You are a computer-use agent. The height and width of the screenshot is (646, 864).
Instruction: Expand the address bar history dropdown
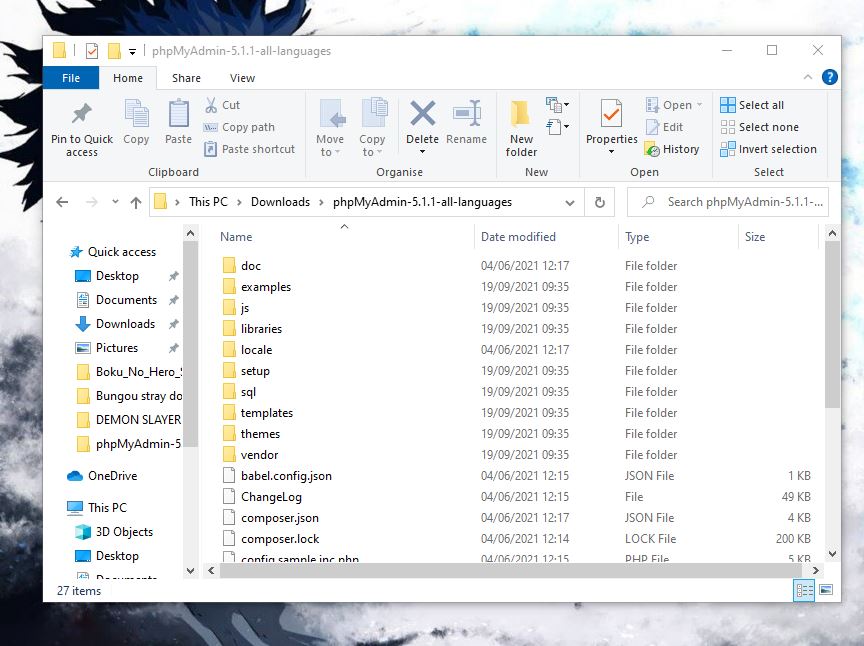click(570, 202)
